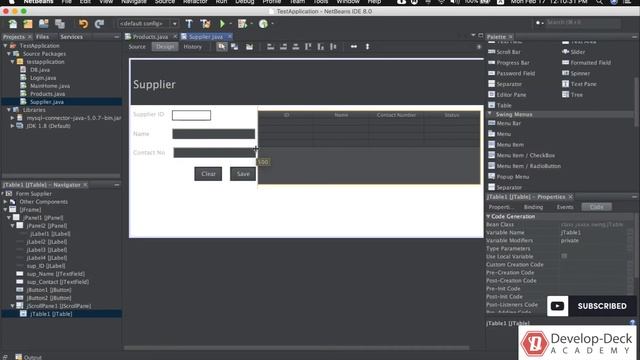This screenshot has width=640, height=360.
Task: Toggle vertical resizability button
Action: coord(367,47)
